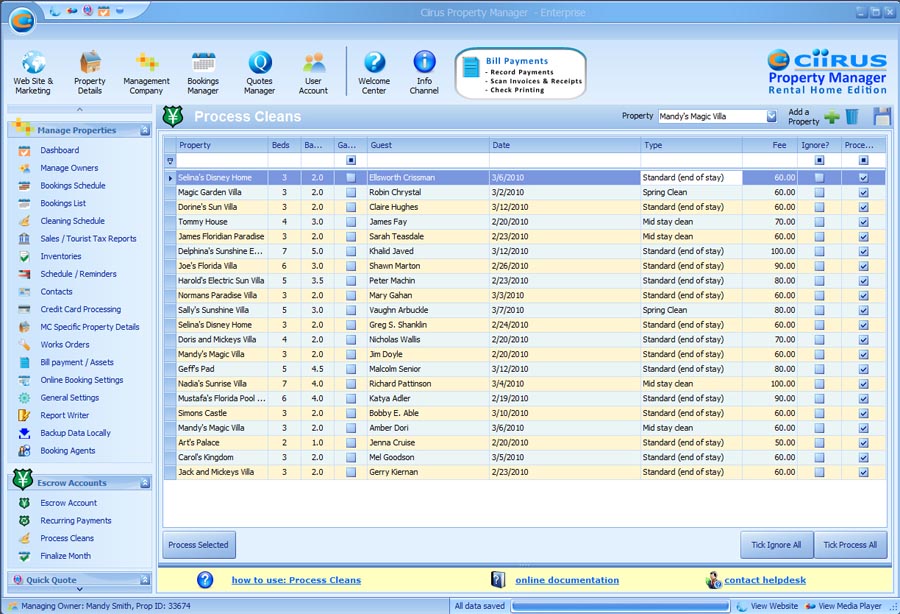
Task: Click the Bill Payments banner
Action: pos(521,73)
